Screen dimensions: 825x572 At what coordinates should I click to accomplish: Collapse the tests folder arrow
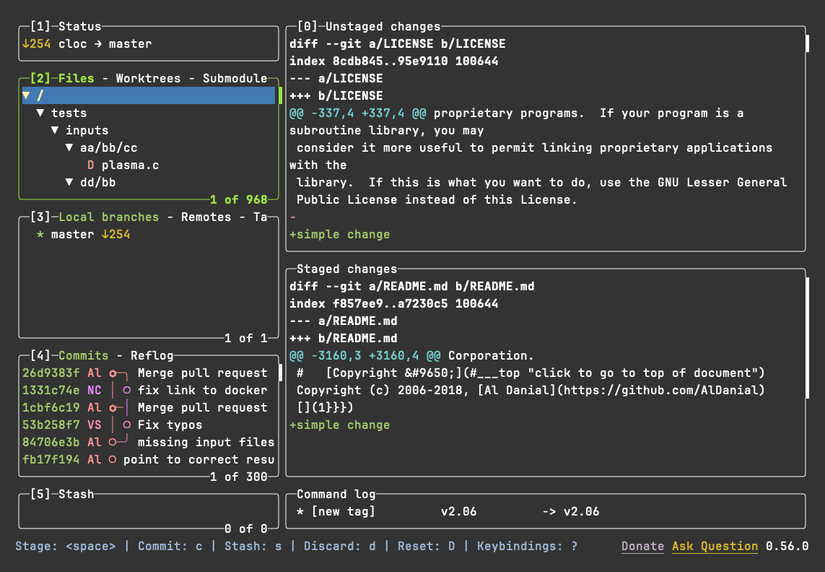click(41, 113)
